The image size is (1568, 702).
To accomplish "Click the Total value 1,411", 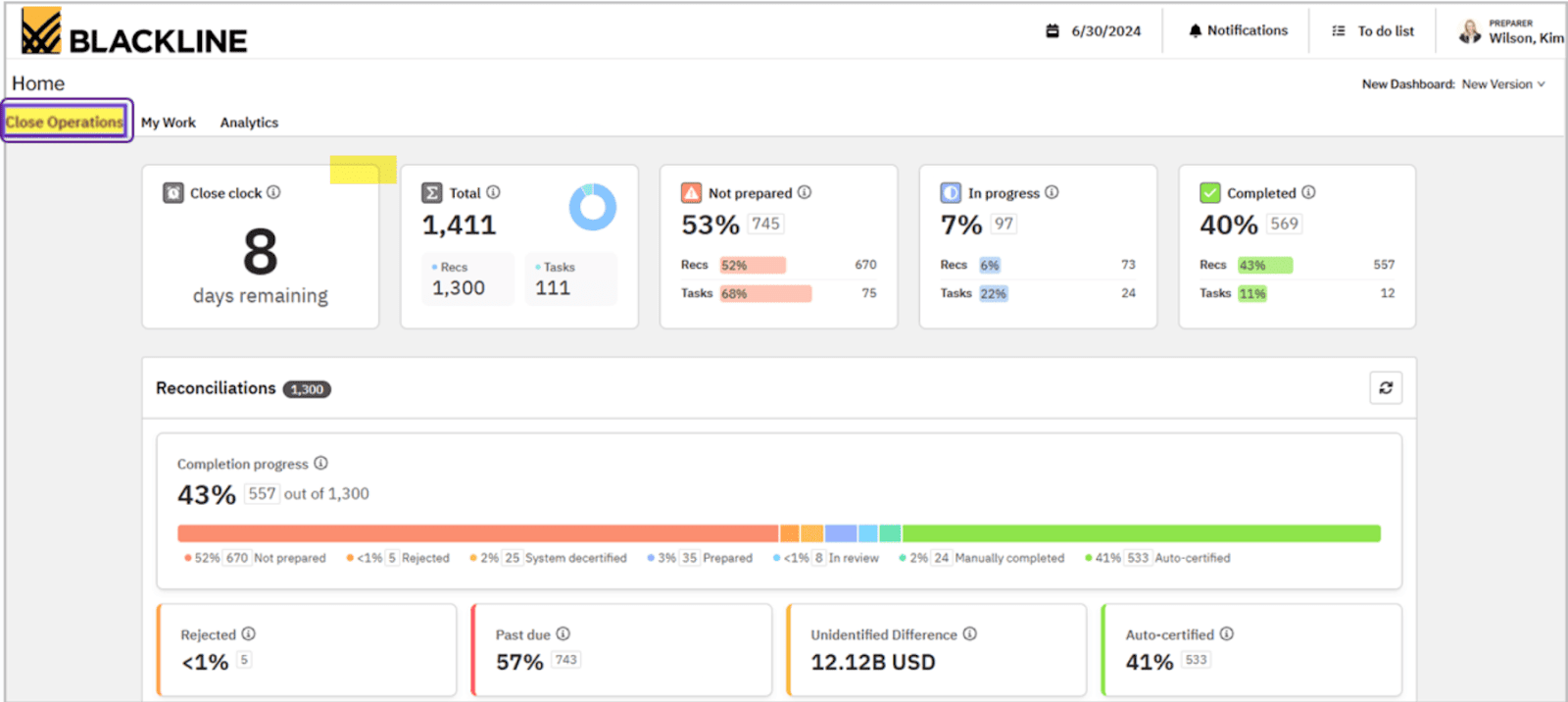I will coord(460,226).
